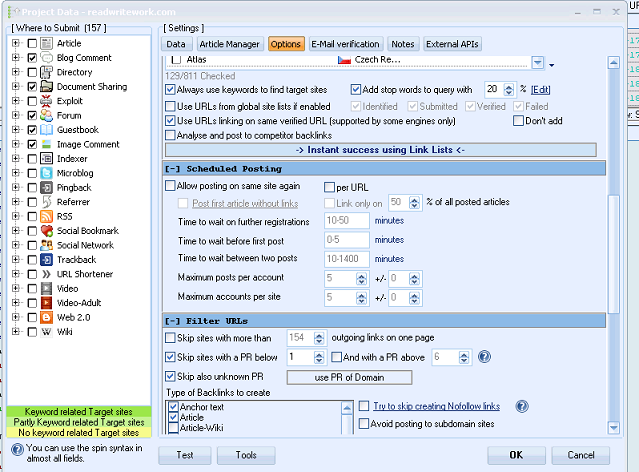The height and width of the screenshot is (472, 639).
Task: Enable Allow posting on same site again
Action: coord(170,186)
